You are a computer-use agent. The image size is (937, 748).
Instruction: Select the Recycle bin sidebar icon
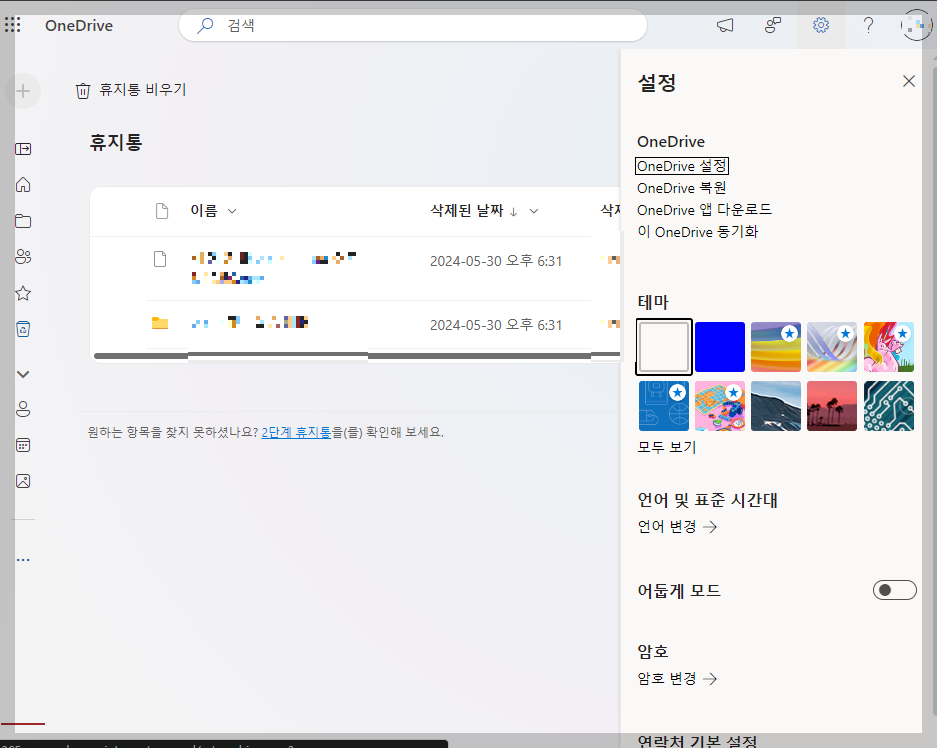[x=23, y=329]
